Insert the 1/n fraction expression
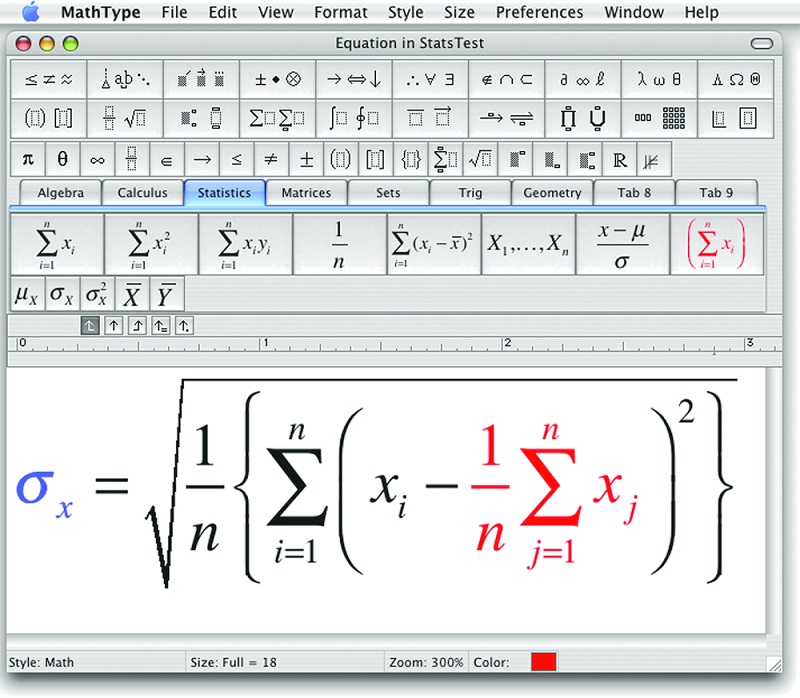The height and width of the screenshot is (698, 800). tap(339, 244)
